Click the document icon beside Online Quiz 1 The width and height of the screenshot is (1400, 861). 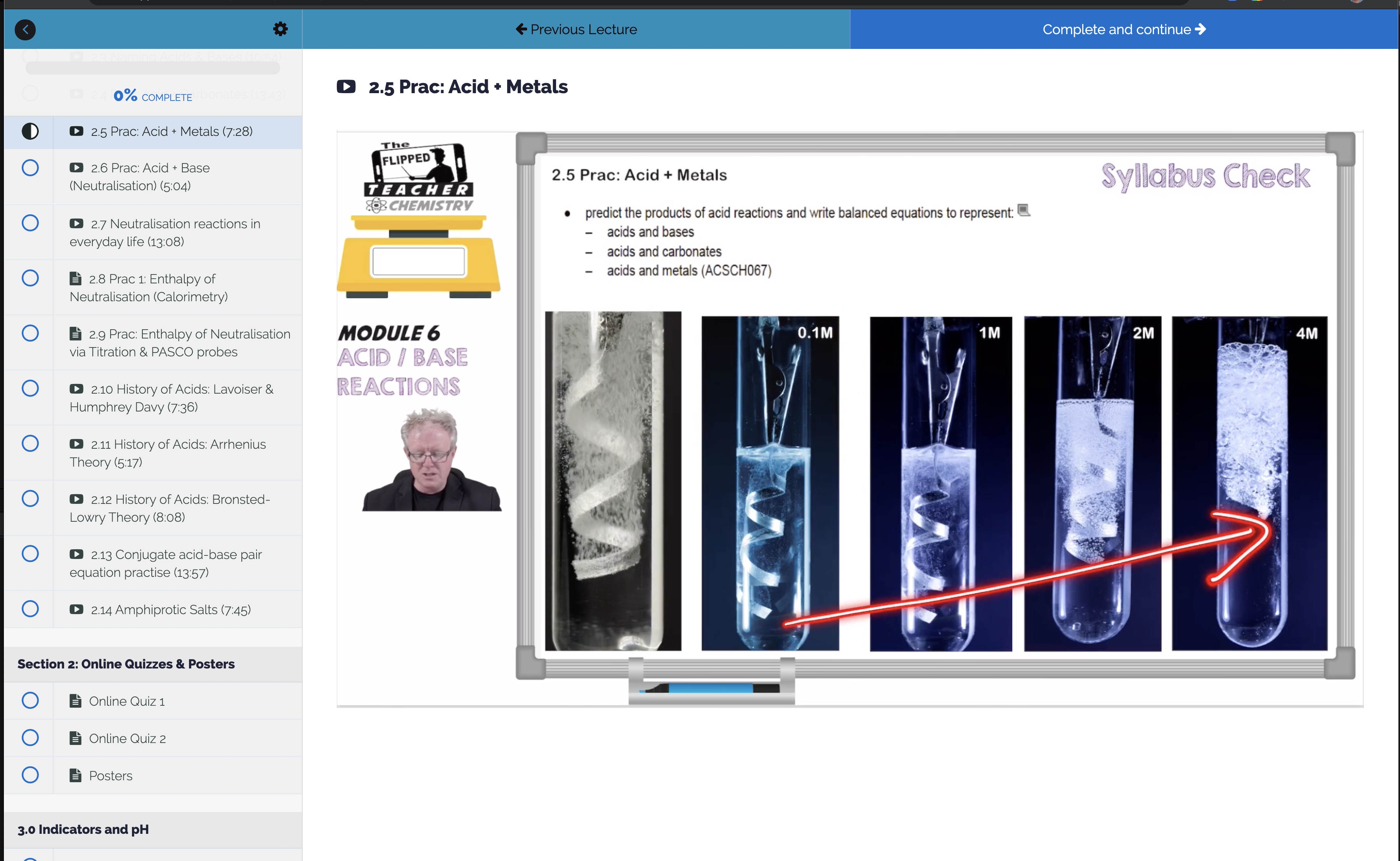pyautogui.click(x=75, y=700)
